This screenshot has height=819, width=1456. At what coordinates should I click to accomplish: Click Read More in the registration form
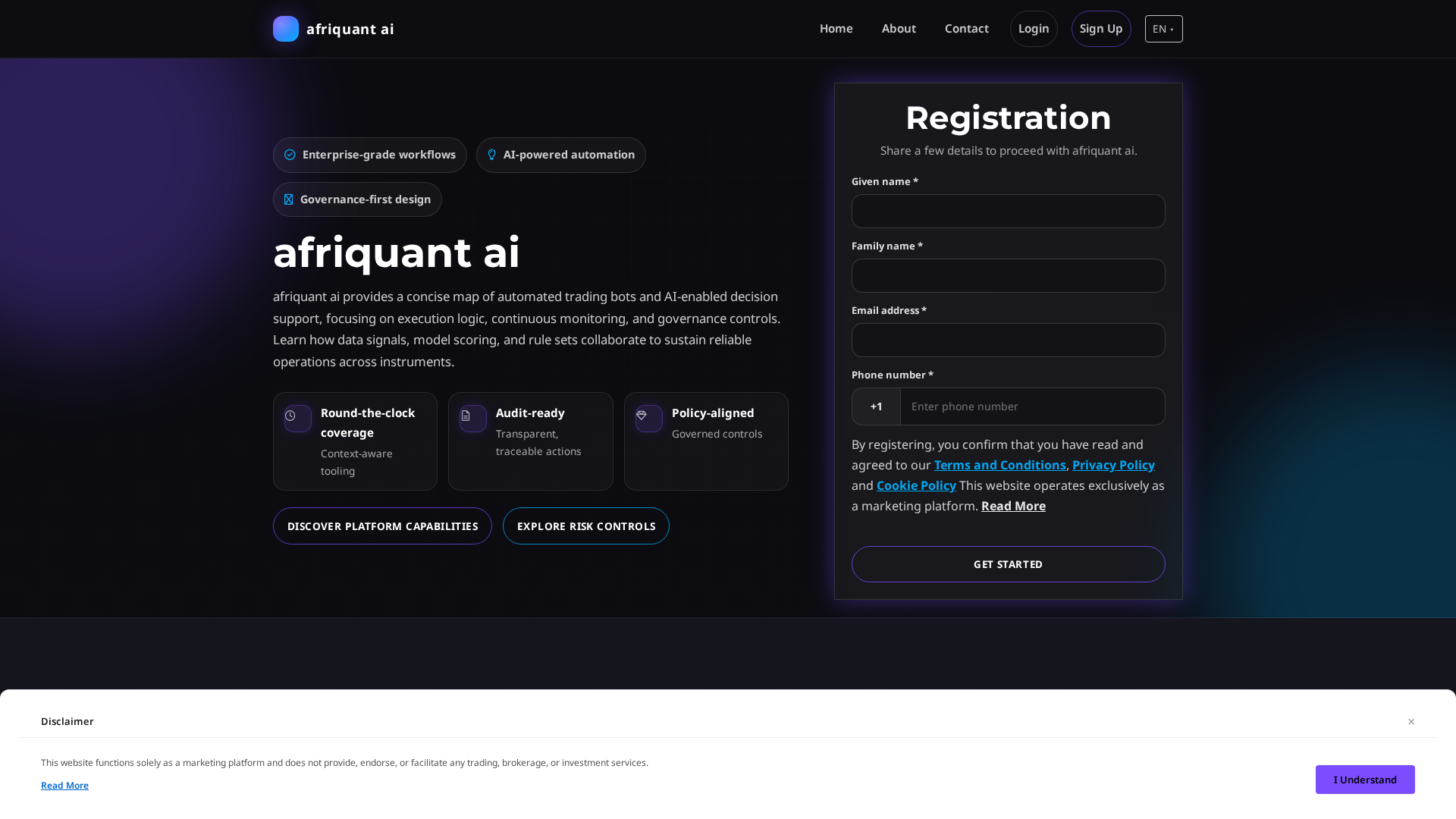[1013, 506]
